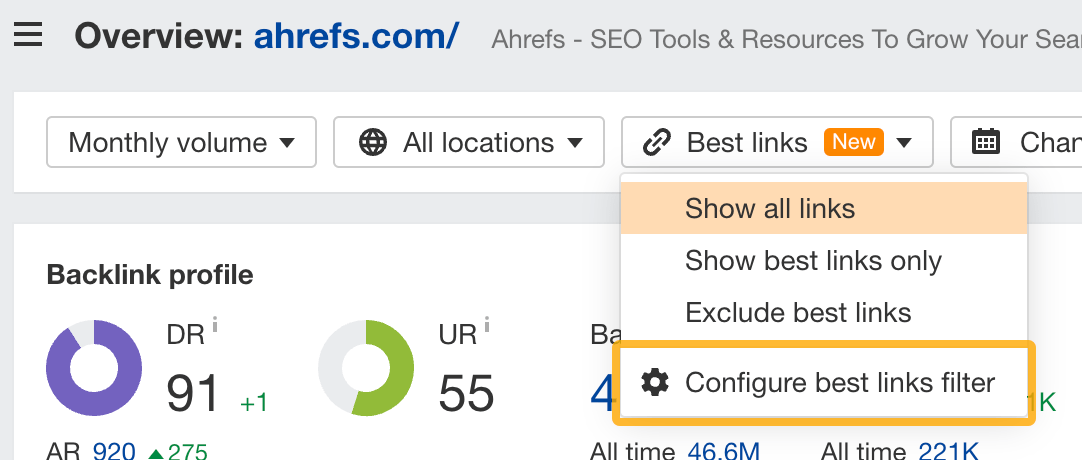Choose Show best links only
This screenshot has width=1082, height=460.
click(813, 261)
